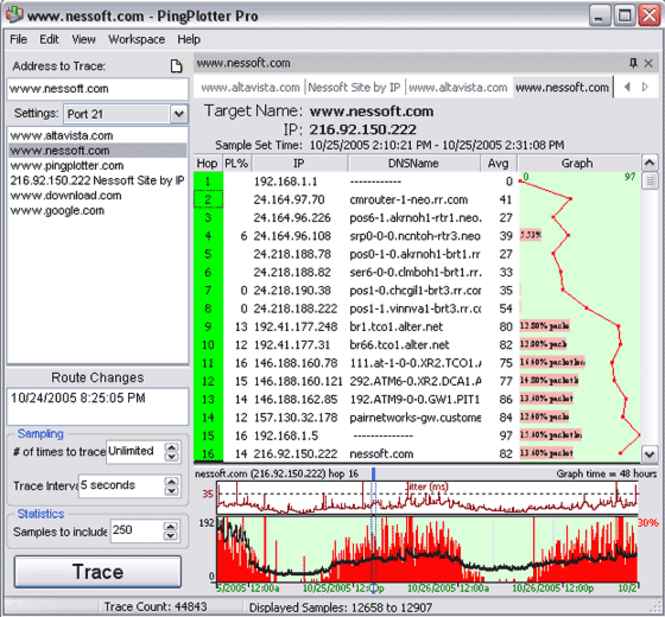Image resolution: width=665 pixels, height=617 pixels.
Task: Click the PingPlotter app icon in title bar
Action: click(x=13, y=16)
